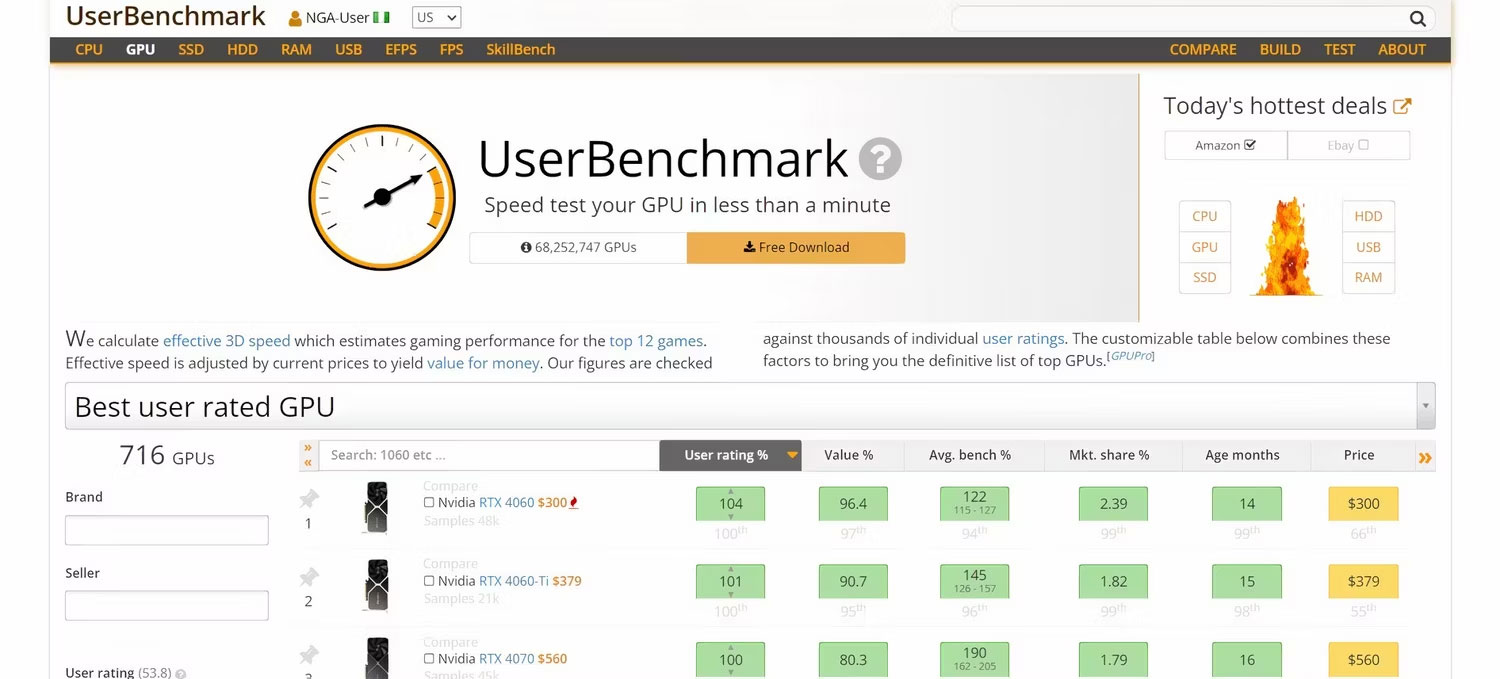Open the search magnifier in the top bar
This screenshot has height=679, width=1500.
click(1417, 17)
